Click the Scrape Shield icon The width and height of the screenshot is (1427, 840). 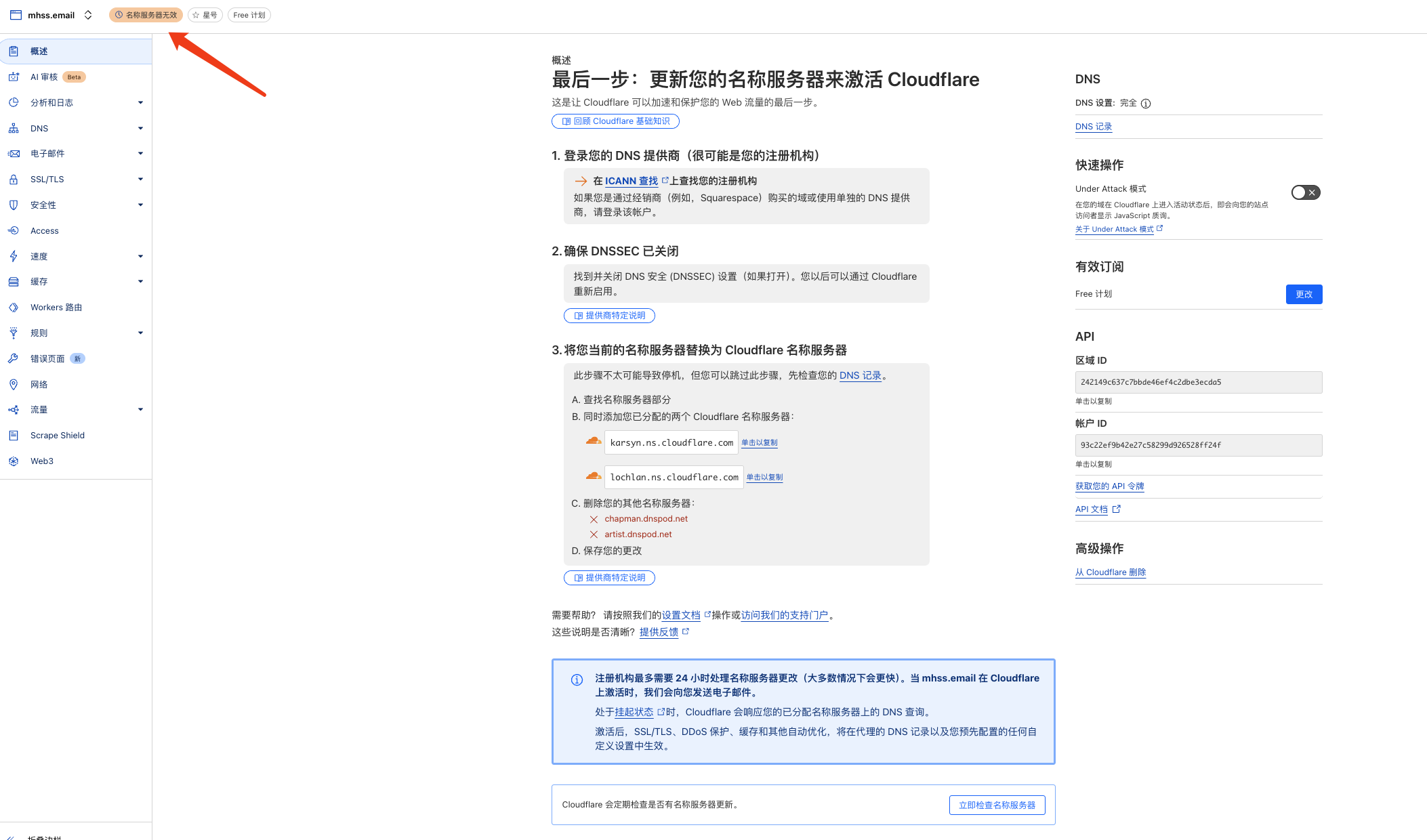pos(14,436)
